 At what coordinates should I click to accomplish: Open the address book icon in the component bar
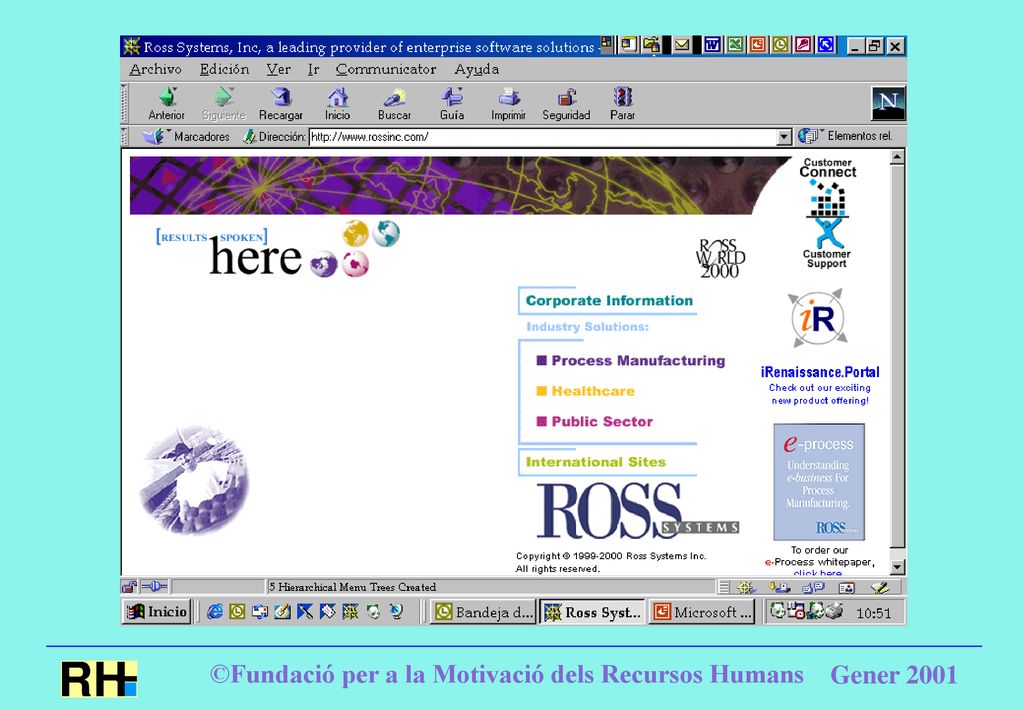coord(846,588)
